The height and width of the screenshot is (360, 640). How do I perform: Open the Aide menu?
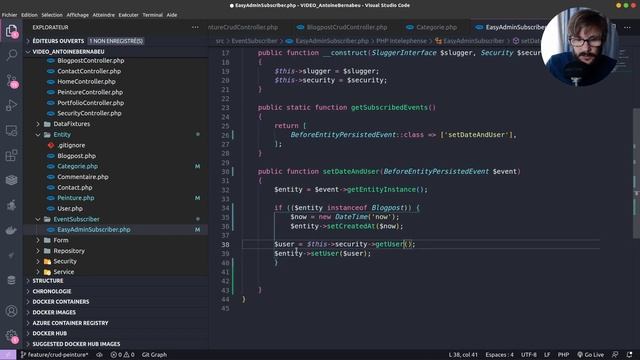click(x=172, y=15)
